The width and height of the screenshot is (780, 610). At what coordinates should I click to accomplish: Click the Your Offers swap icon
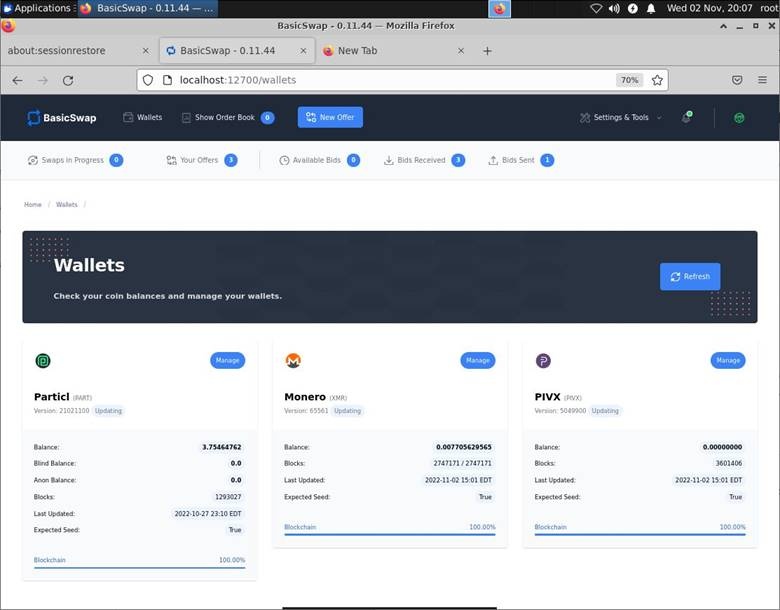tap(171, 160)
